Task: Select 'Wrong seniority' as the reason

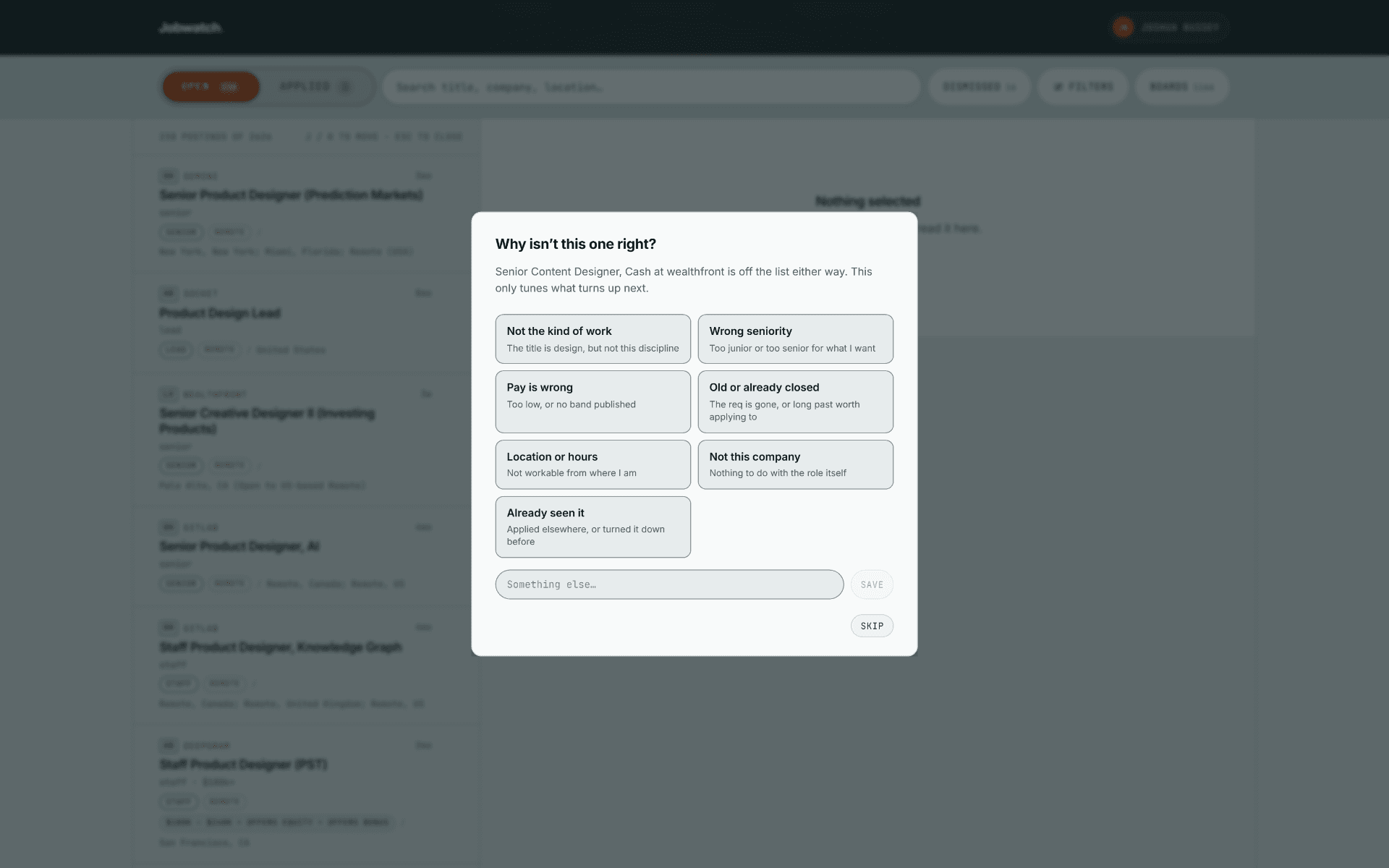Action: click(x=795, y=339)
